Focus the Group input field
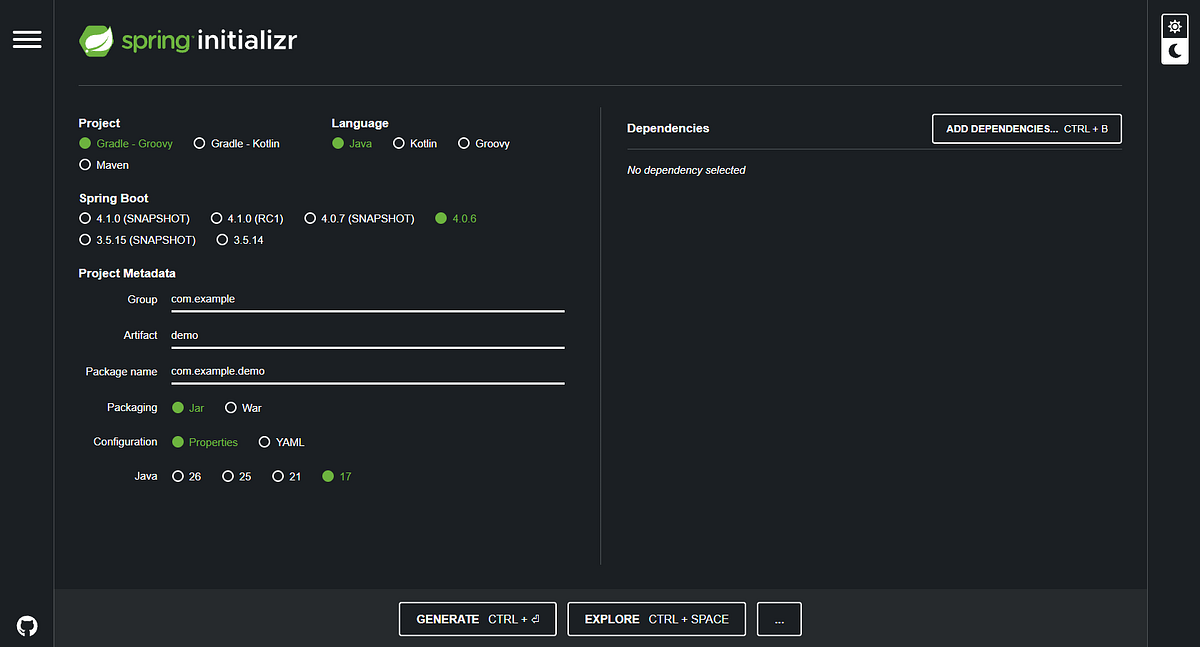Image resolution: width=1200 pixels, height=647 pixels. (x=368, y=299)
